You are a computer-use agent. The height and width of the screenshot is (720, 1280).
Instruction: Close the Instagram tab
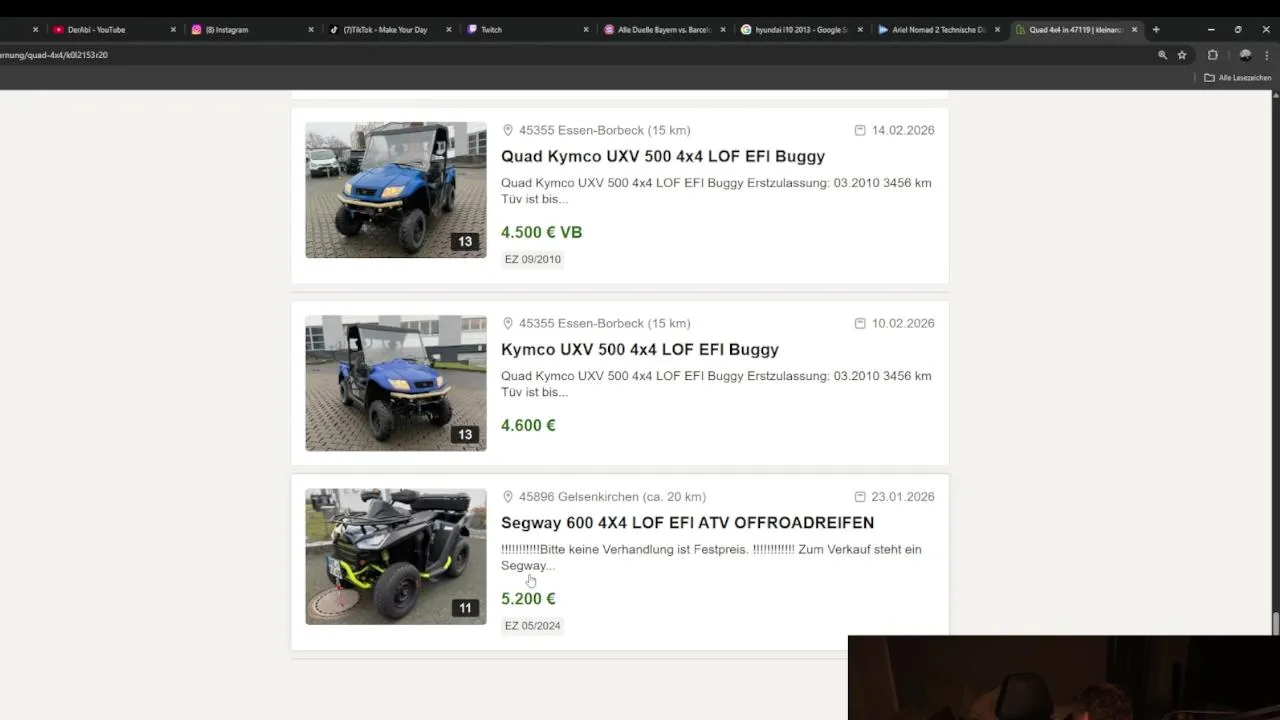pos(311,30)
